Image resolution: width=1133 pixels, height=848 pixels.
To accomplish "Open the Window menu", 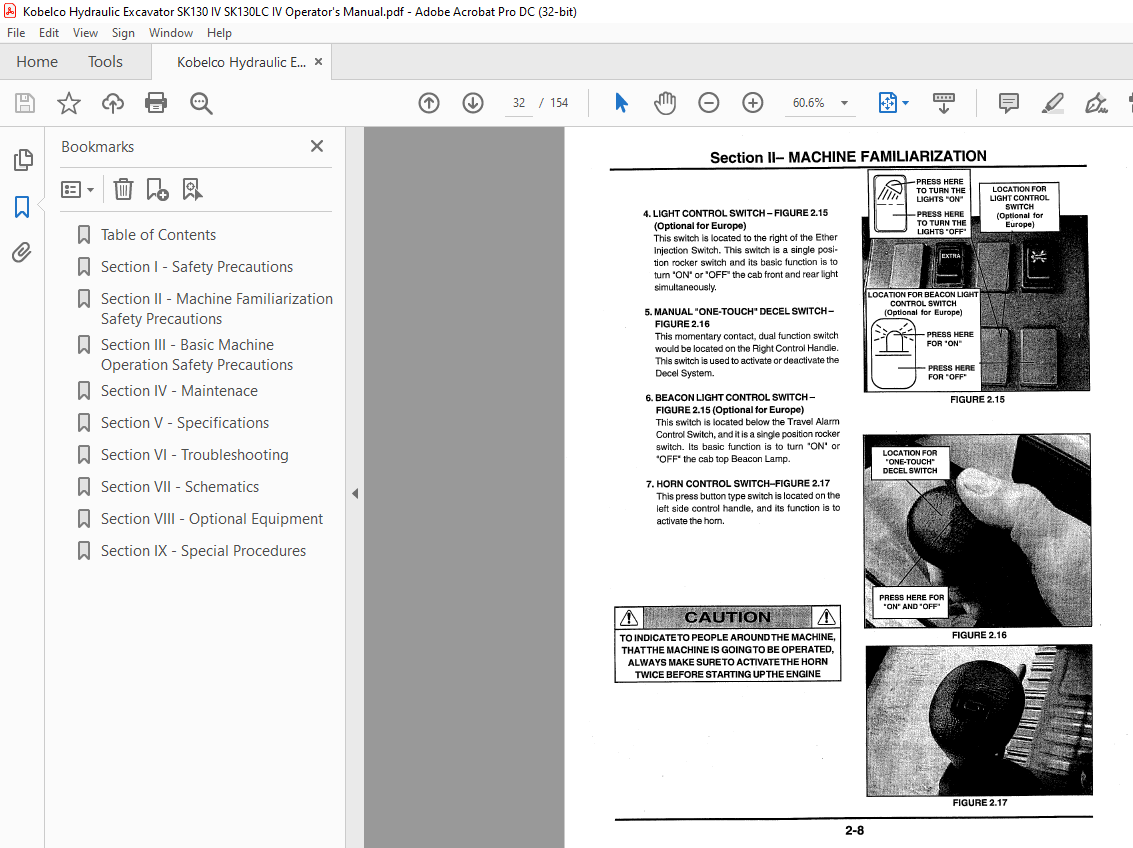I will tap(171, 33).
